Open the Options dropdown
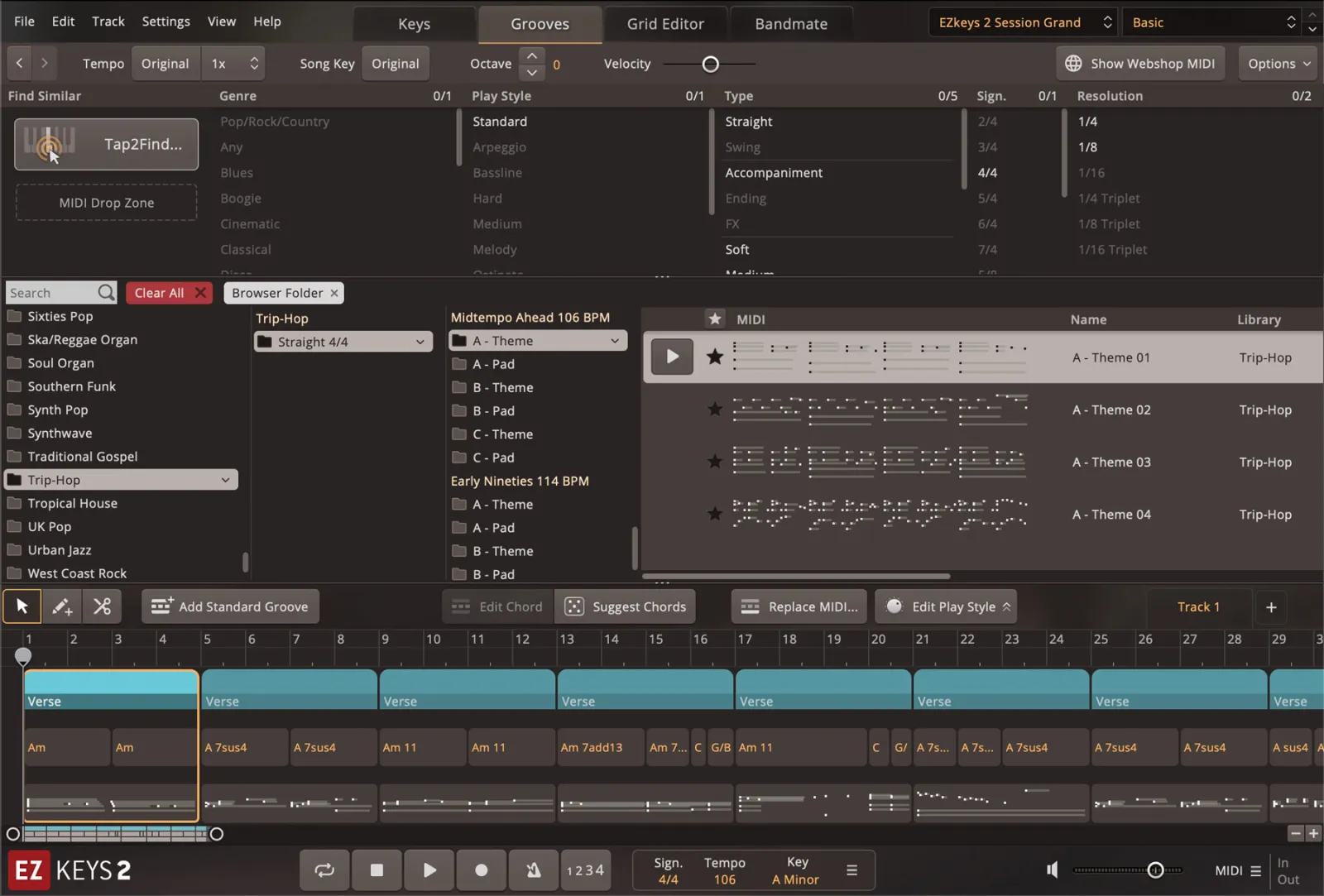The height and width of the screenshot is (896, 1324). click(1279, 63)
